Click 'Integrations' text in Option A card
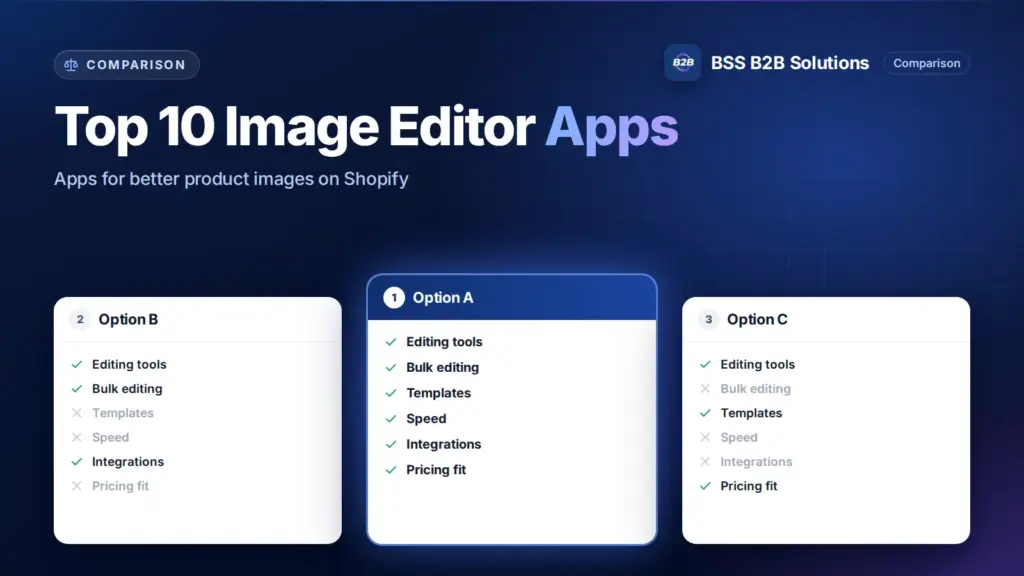Viewport: 1024px width, 576px height. click(x=443, y=444)
